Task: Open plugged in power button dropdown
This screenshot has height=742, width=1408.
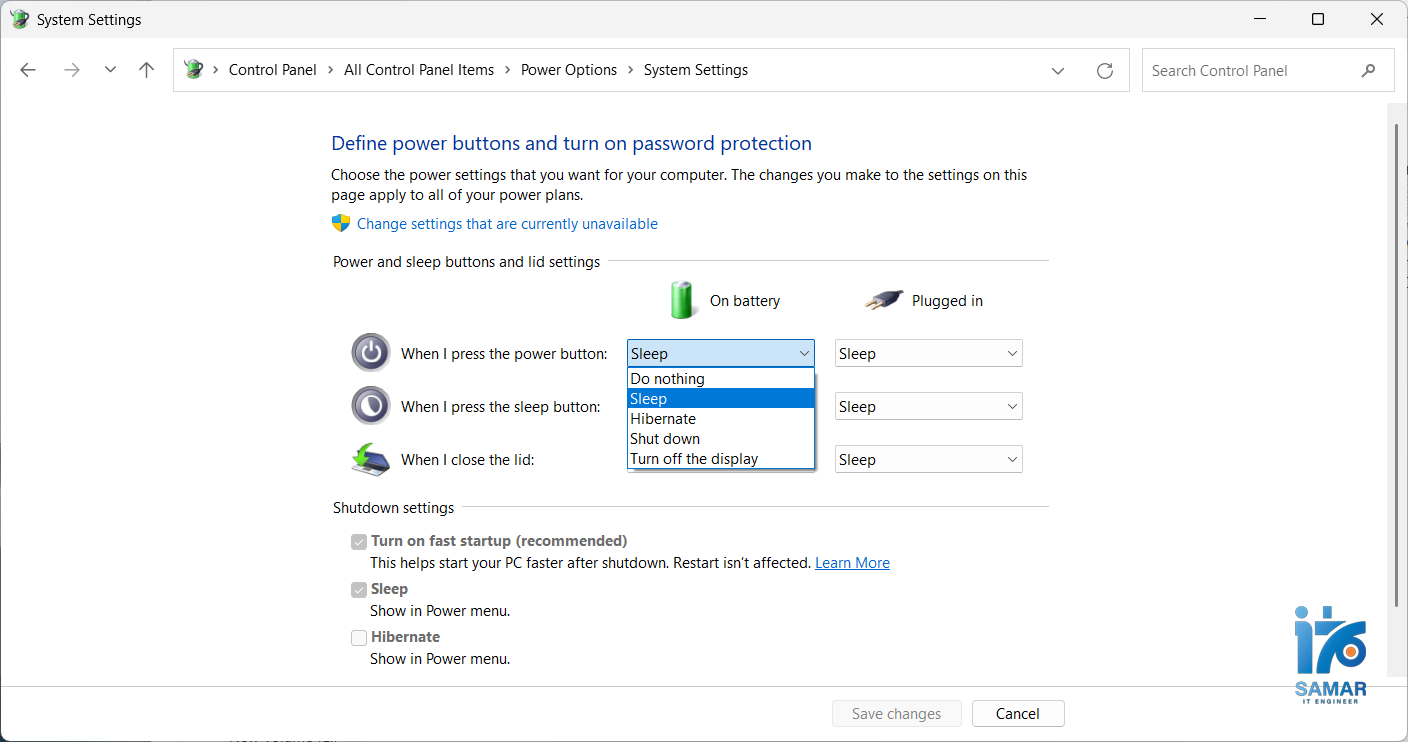Action: 928,354
